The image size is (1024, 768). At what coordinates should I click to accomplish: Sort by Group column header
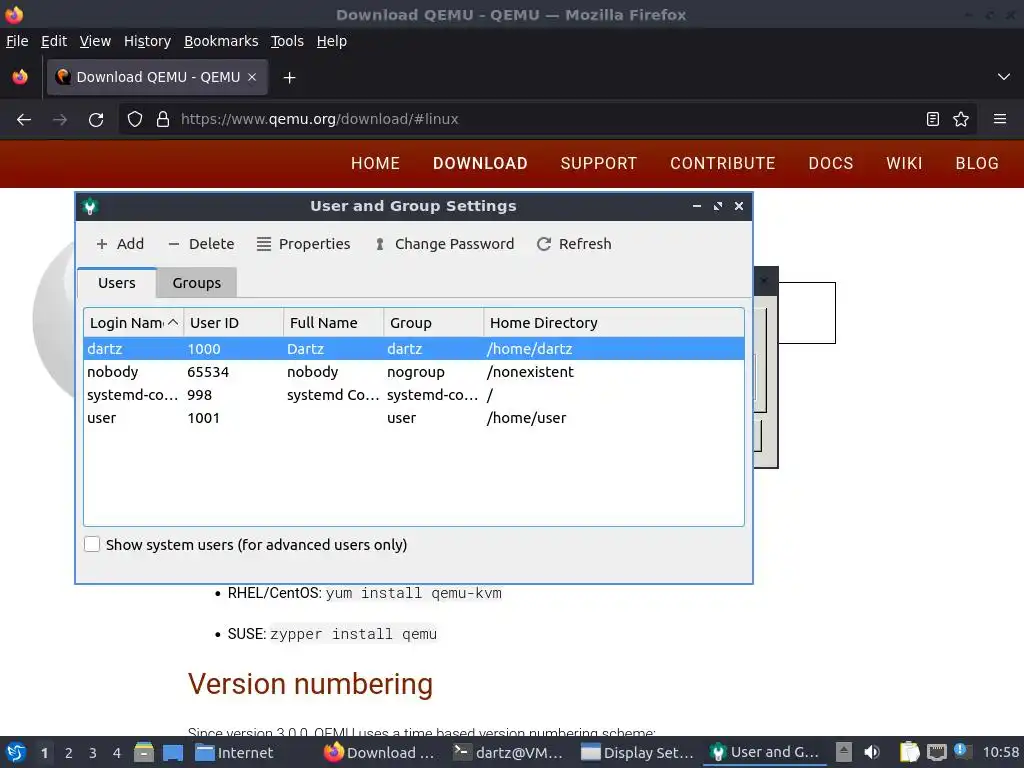(x=433, y=323)
